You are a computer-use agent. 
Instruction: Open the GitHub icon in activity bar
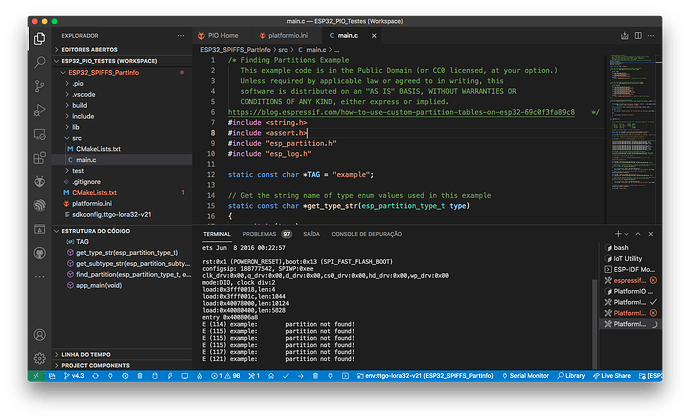tap(40, 253)
